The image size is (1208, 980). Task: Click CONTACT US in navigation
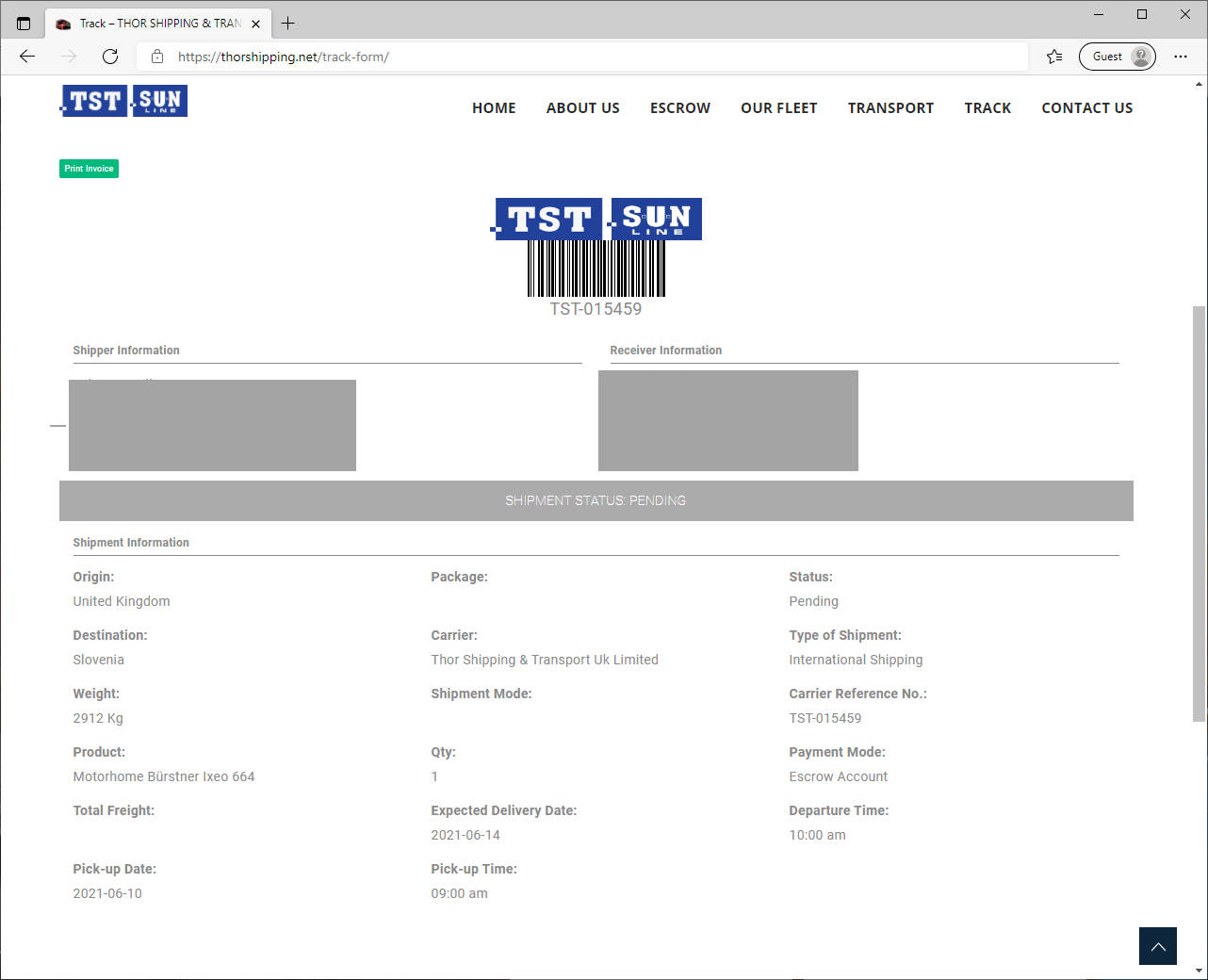click(x=1086, y=108)
